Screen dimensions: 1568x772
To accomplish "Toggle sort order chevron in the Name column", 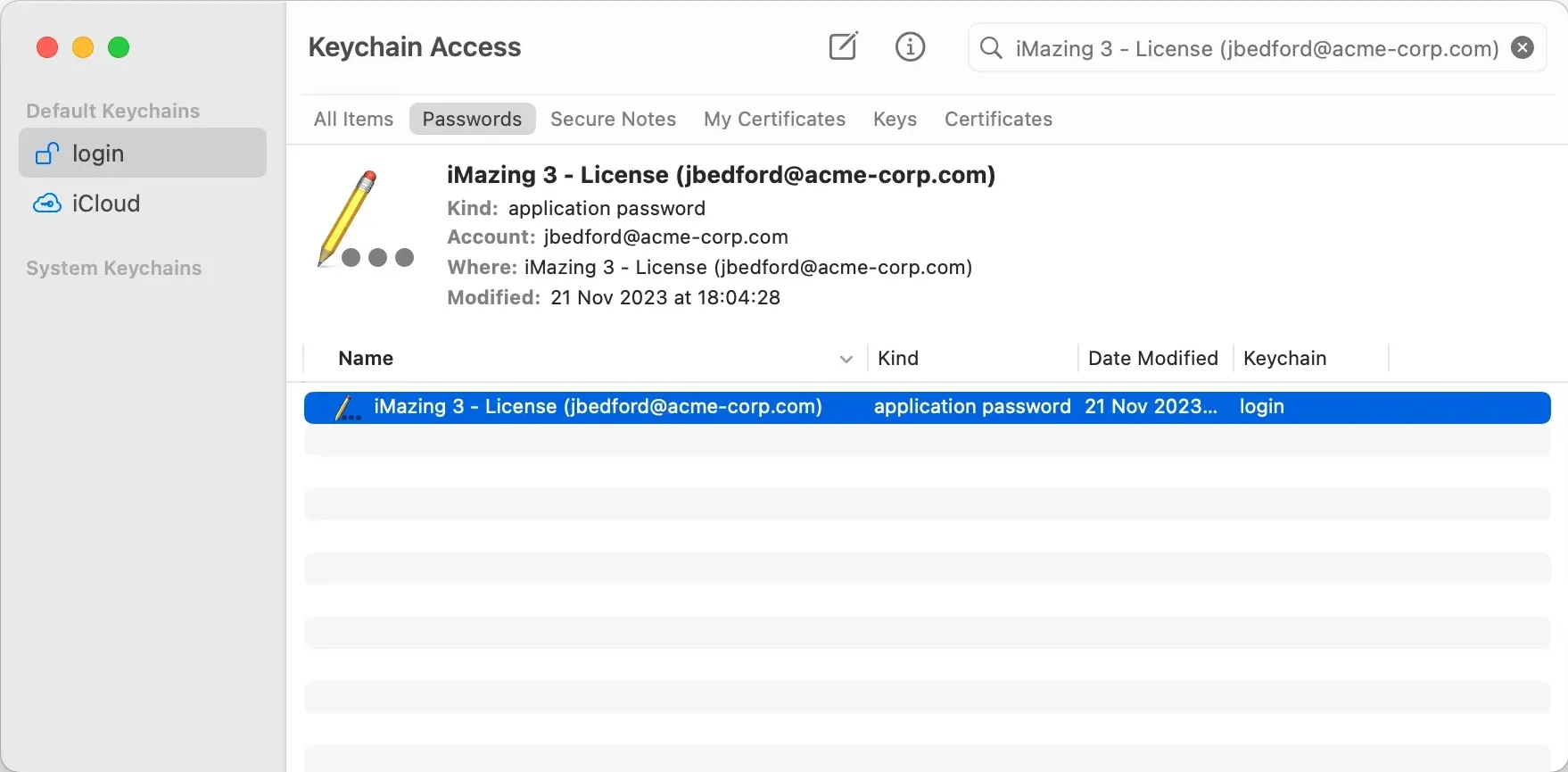I will click(x=846, y=359).
